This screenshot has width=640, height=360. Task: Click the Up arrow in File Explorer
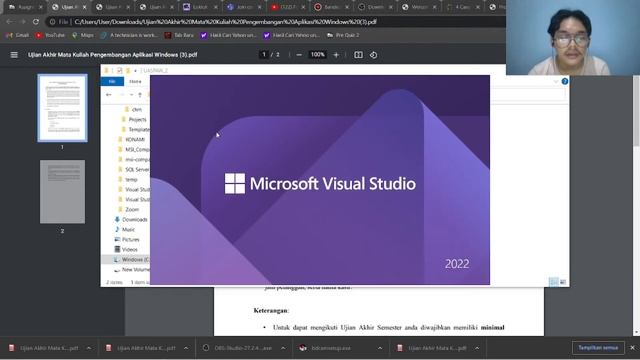(140, 95)
